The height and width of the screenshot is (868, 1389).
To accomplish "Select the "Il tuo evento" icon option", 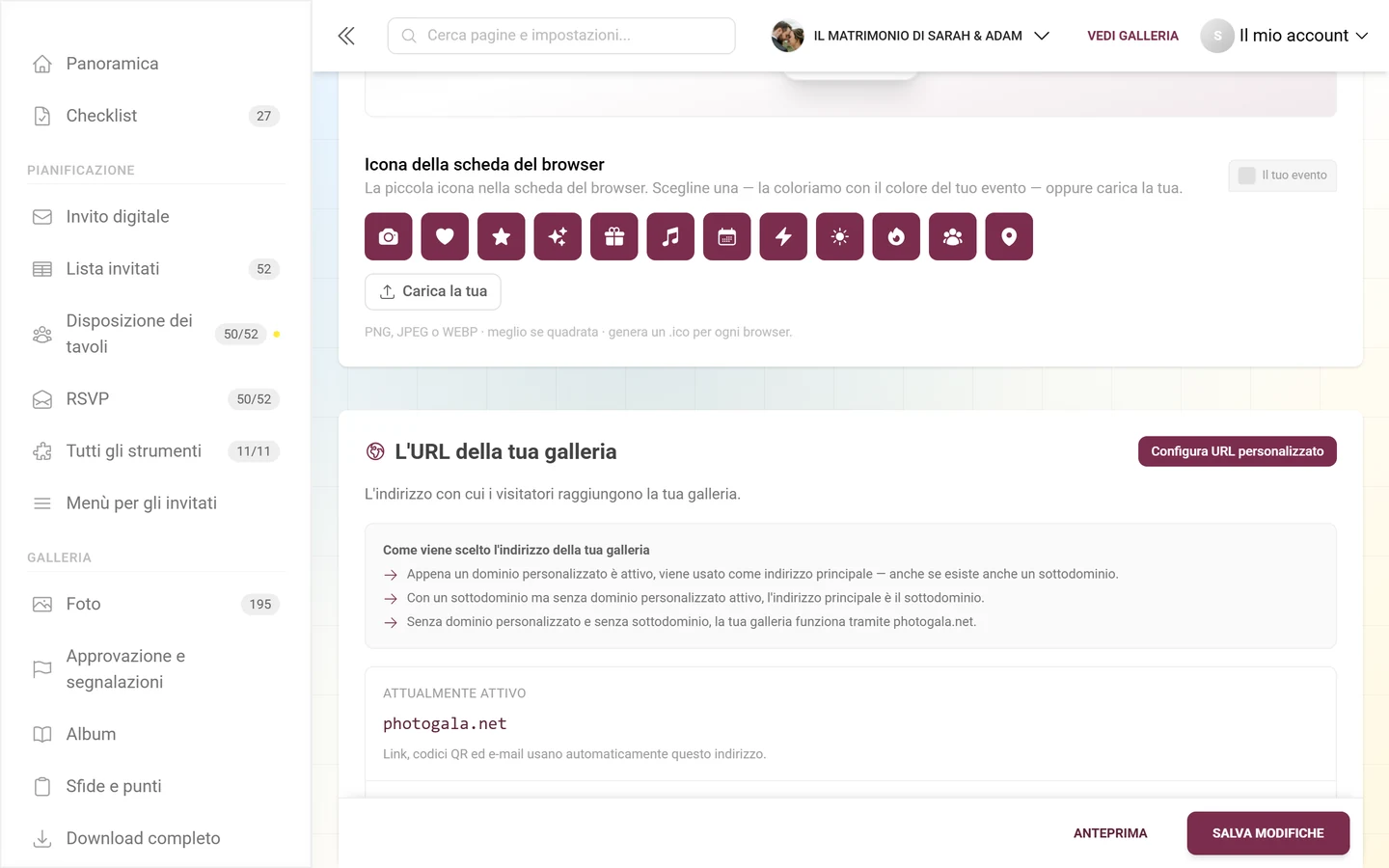I will coord(1282,176).
